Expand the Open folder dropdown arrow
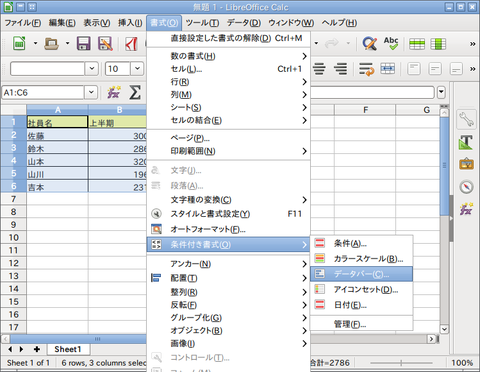Screen dimensions: 480x372 [x=67, y=43]
